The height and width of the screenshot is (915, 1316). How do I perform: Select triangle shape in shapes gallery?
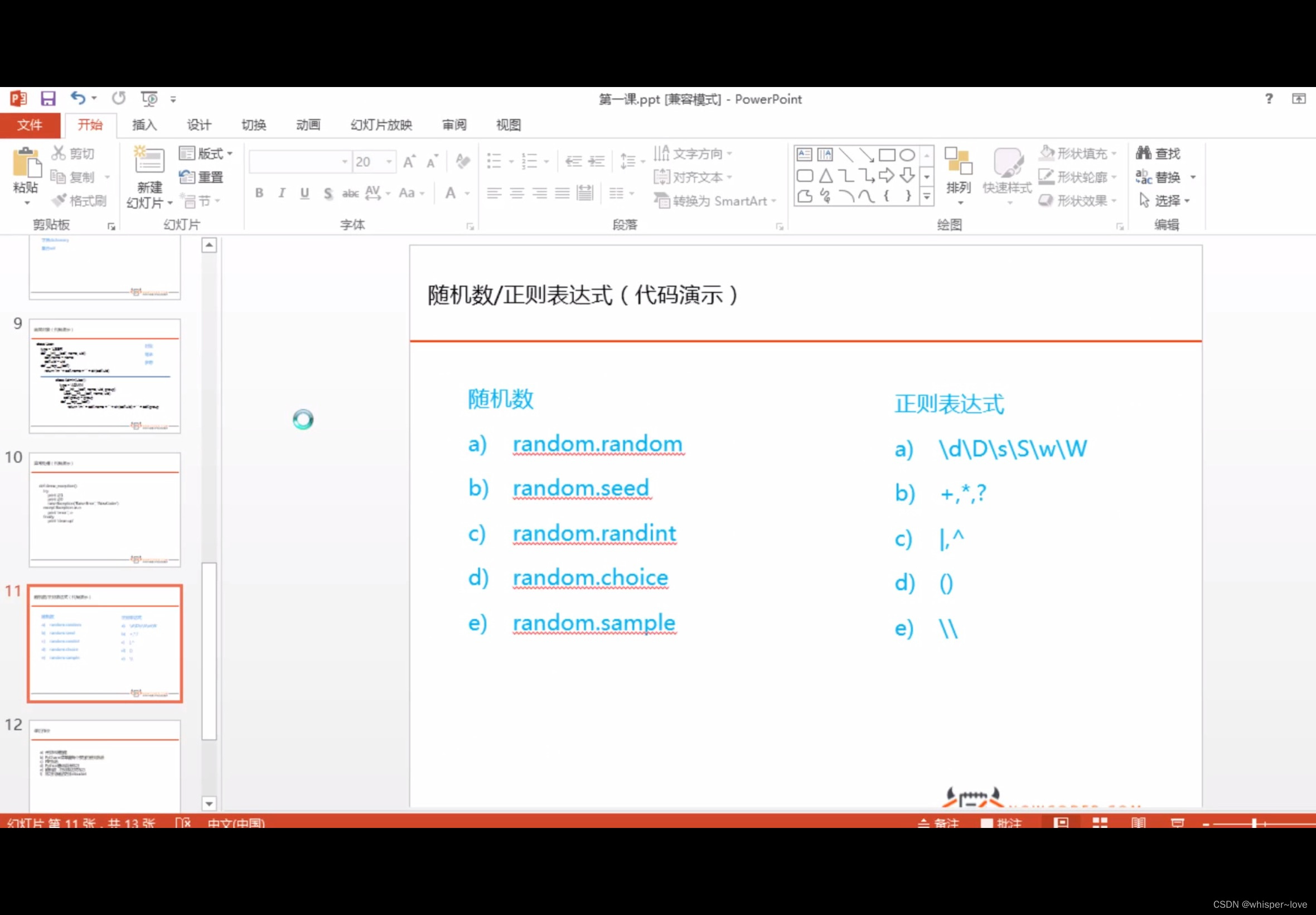pyautogui.click(x=826, y=175)
